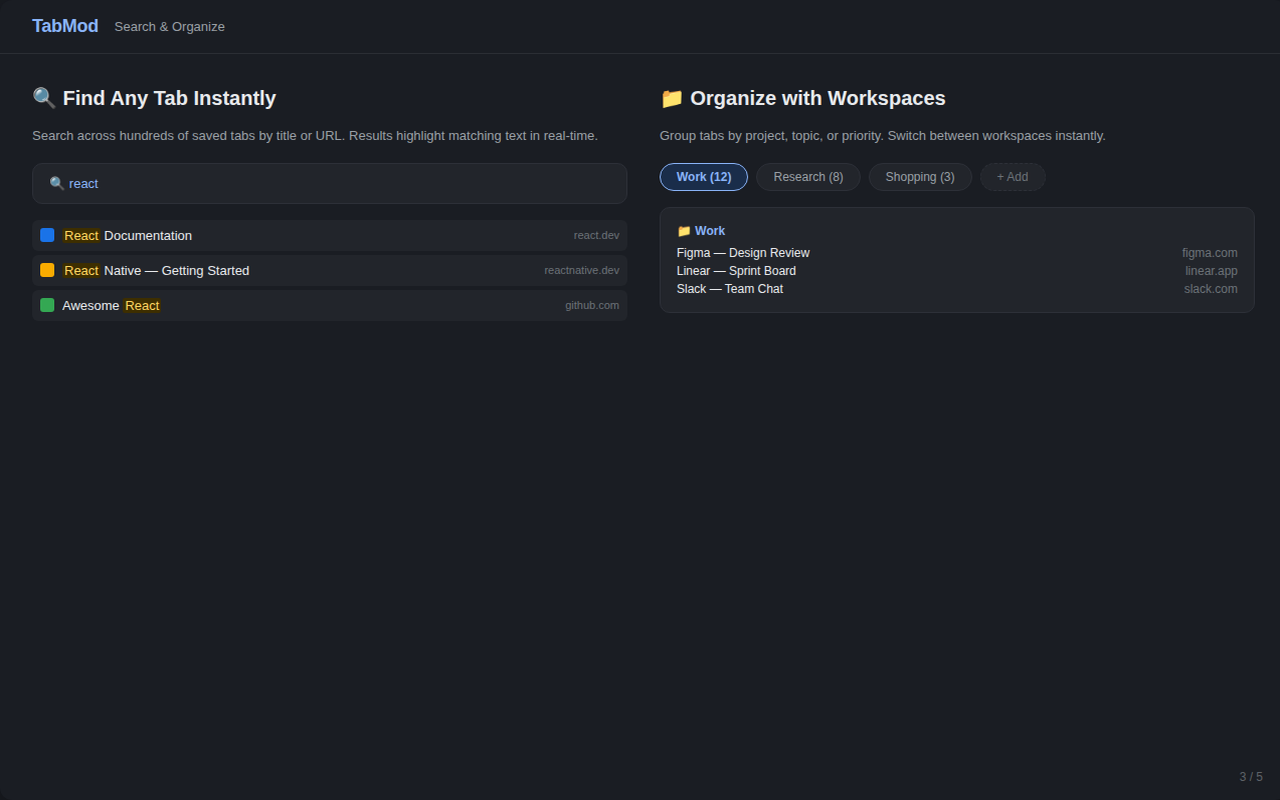Click the github.com URL
1280x800 pixels.
point(592,305)
